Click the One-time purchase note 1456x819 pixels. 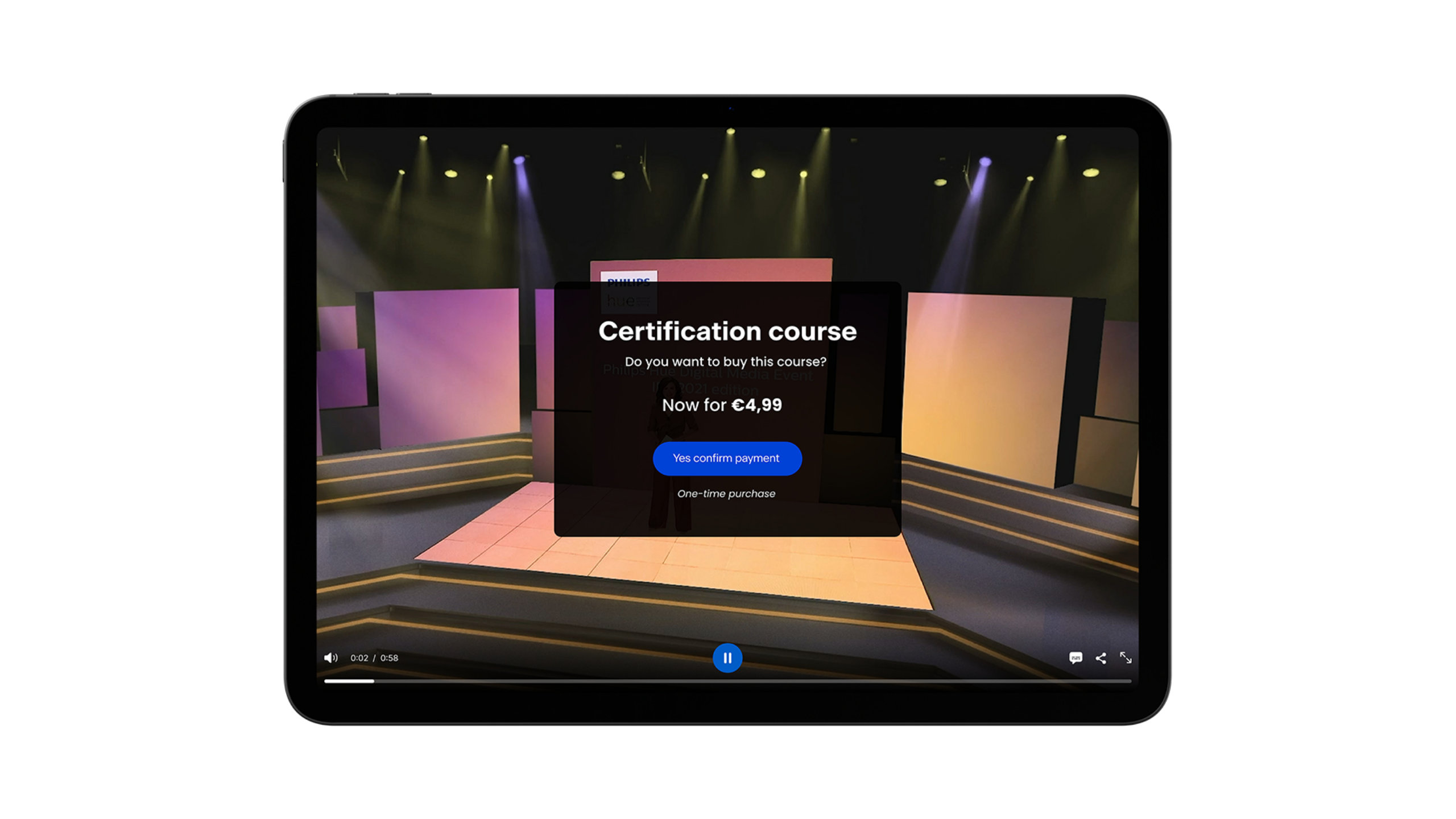click(x=726, y=494)
